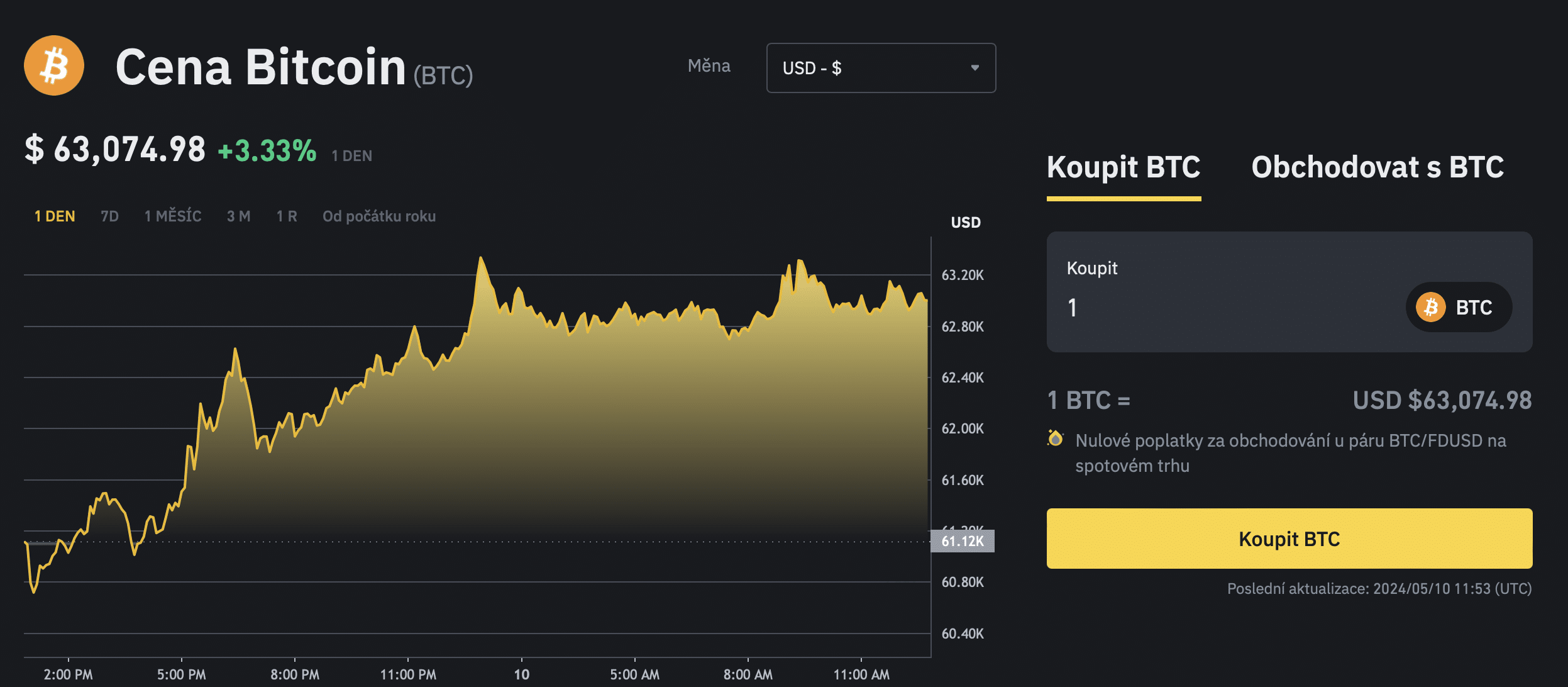Click the Bitcoin icon in BTC selector
The height and width of the screenshot is (687, 1568).
coord(1430,307)
